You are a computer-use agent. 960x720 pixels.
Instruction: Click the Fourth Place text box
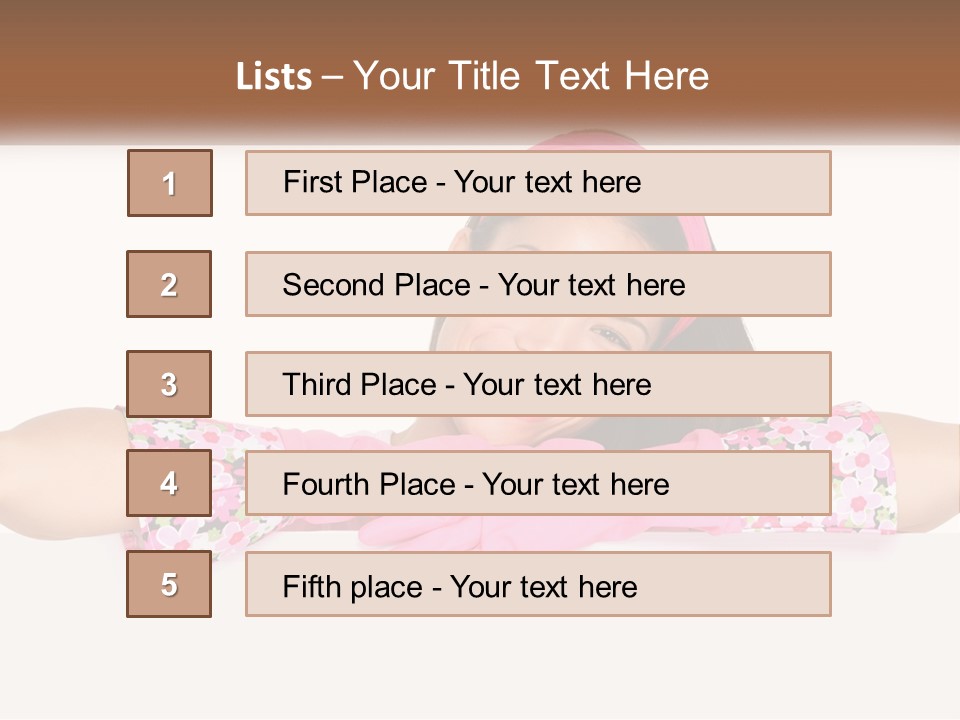point(538,484)
